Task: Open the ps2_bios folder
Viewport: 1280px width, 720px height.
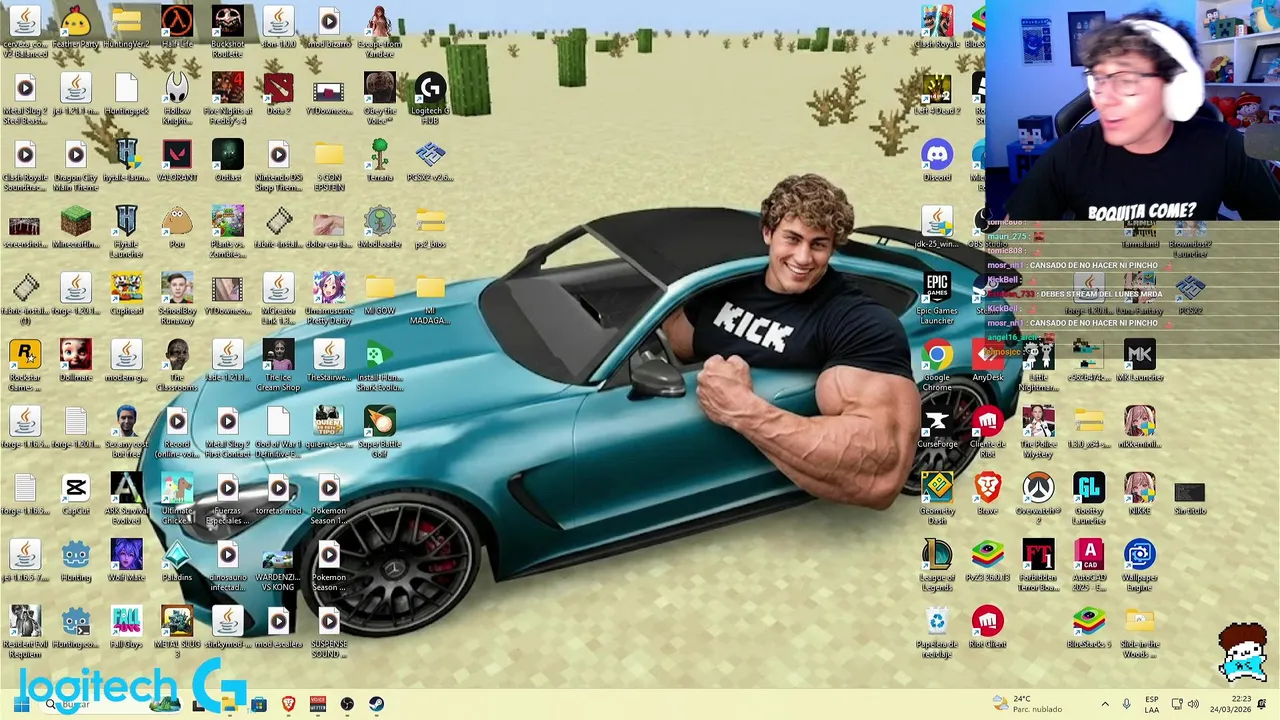Action: [430, 227]
